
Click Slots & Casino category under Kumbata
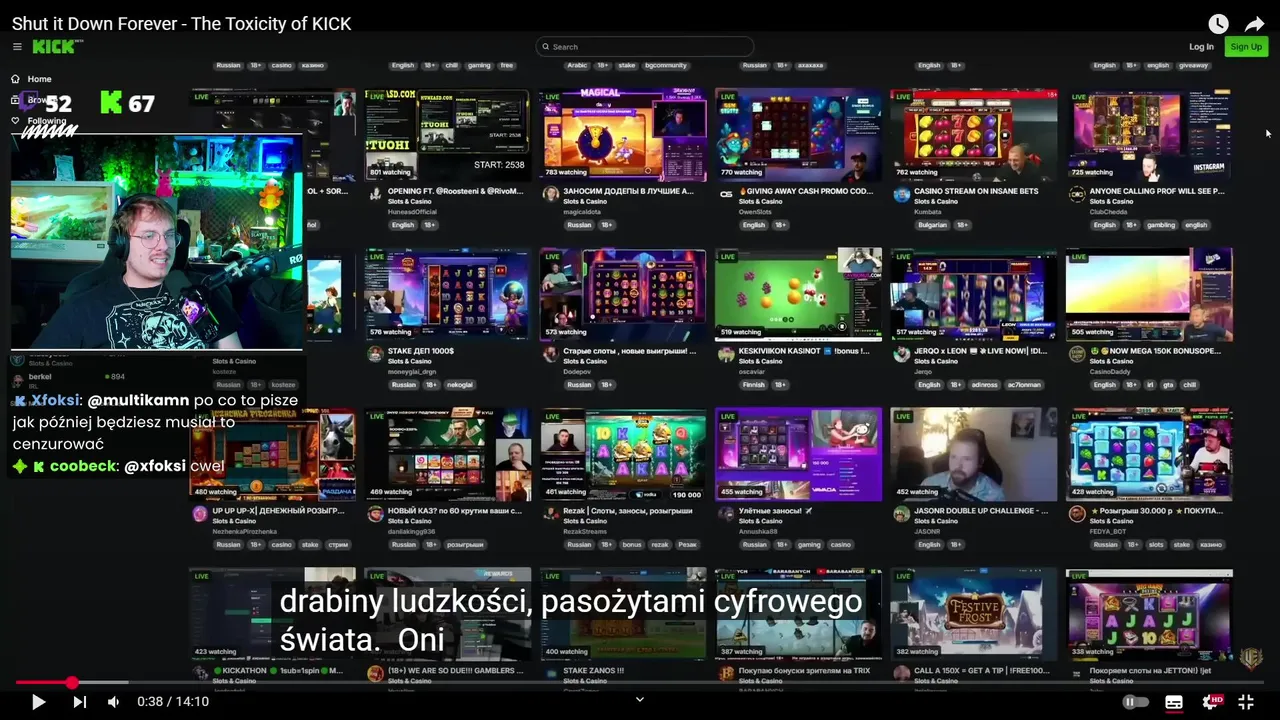(935, 201)
